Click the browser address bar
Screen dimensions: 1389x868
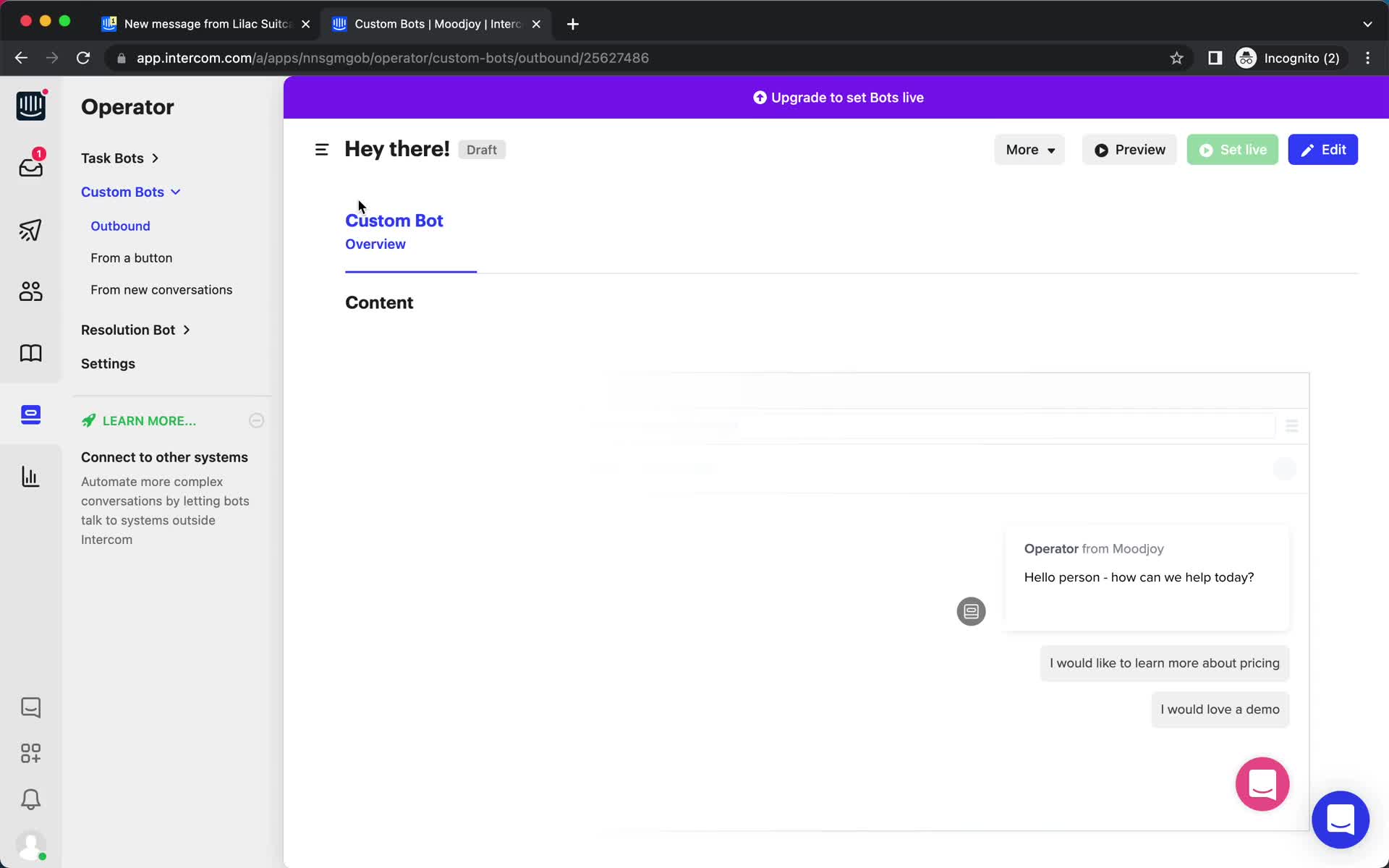pyautogui.click(x=637, y=58)
